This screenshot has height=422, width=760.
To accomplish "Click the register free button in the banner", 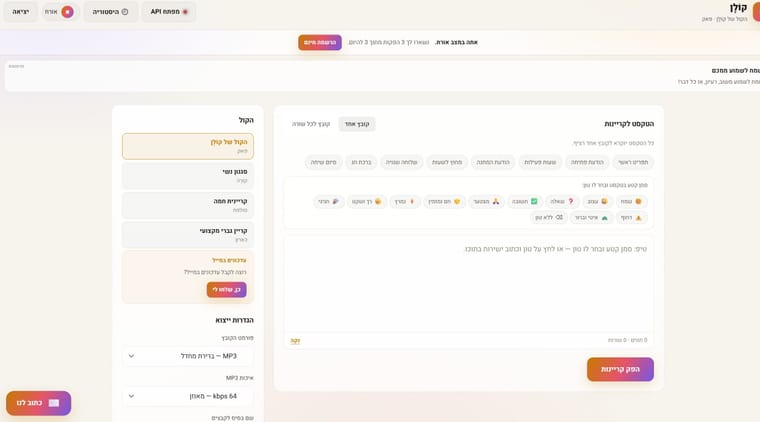I will tap(320, 43).
